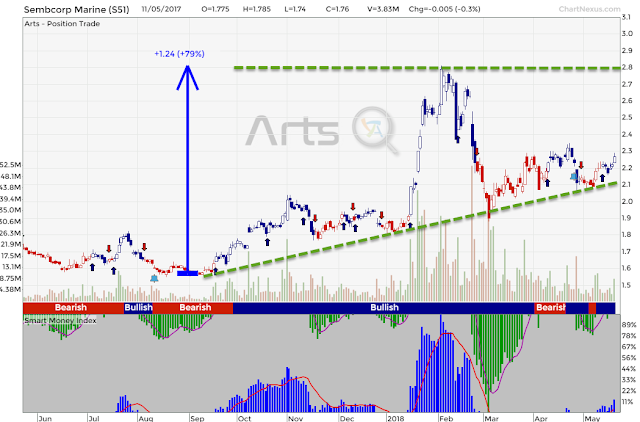Click the Smart Money Index panel label

[x=60, y=320]
